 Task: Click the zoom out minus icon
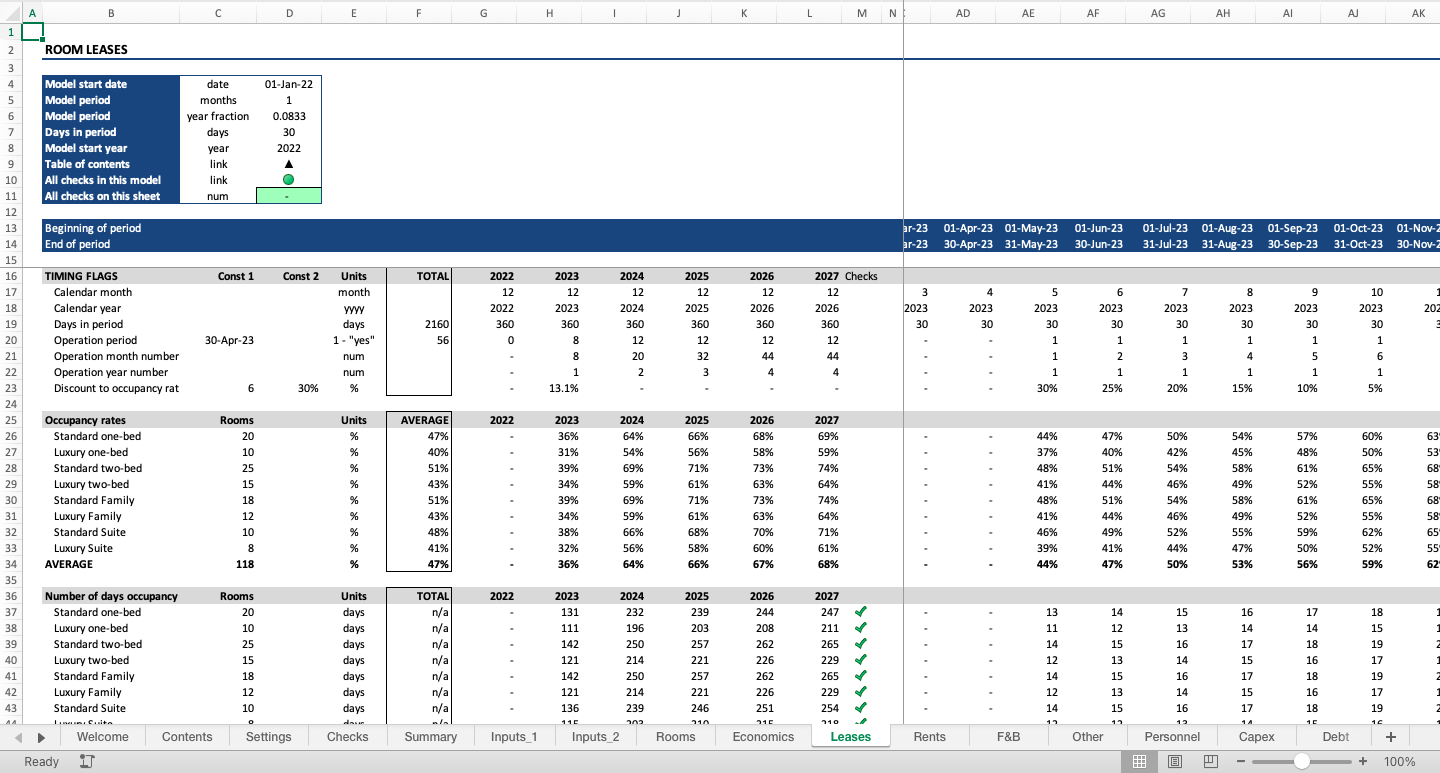(1240, 761)
